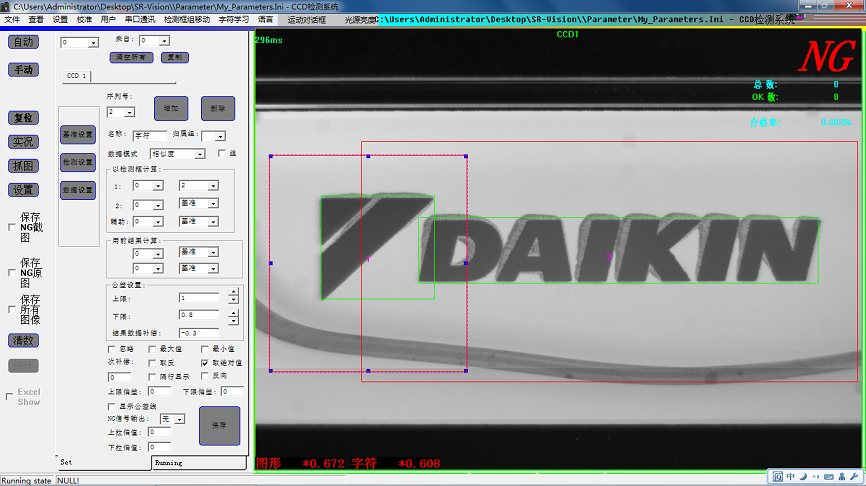This screenshot has width=866, height=486.
Task: Enable the 保存NG截图 checkbox
Action: click(11, 227)
